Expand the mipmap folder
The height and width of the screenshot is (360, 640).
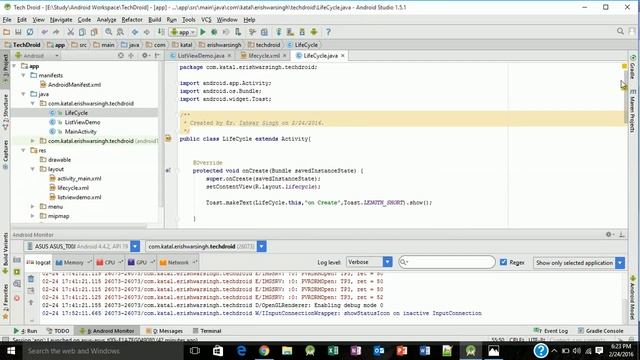pos(33,216)
